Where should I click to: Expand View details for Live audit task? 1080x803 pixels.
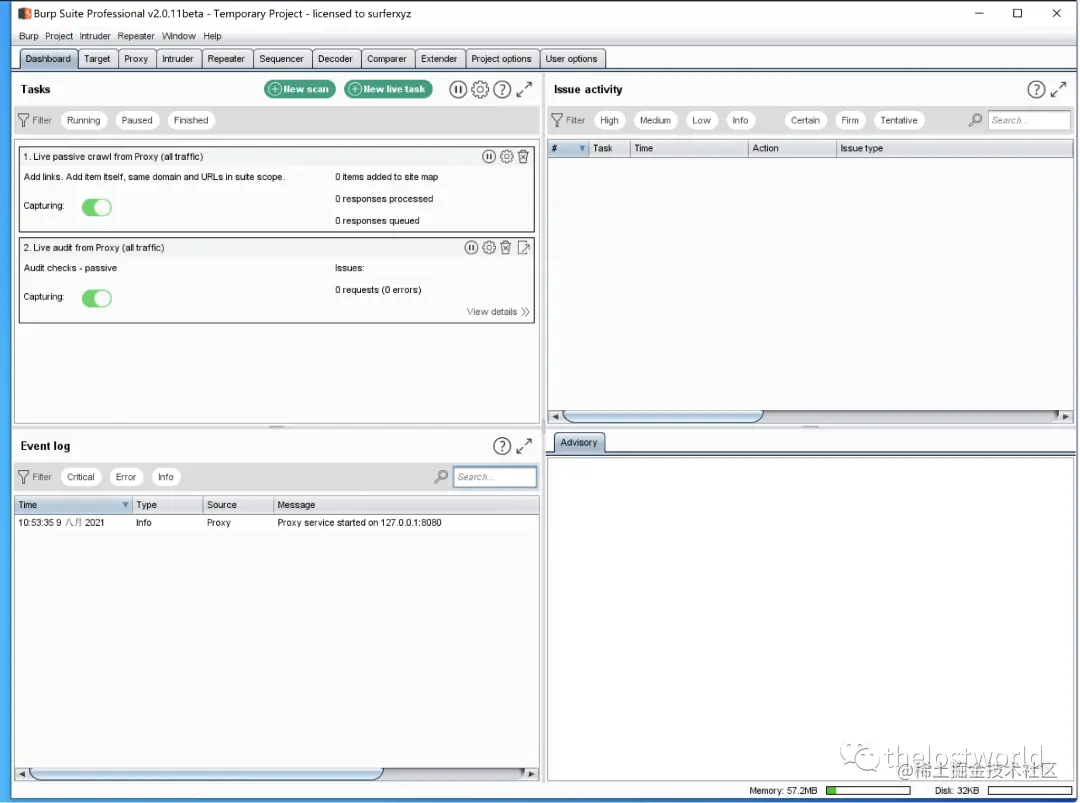point(498,312)
